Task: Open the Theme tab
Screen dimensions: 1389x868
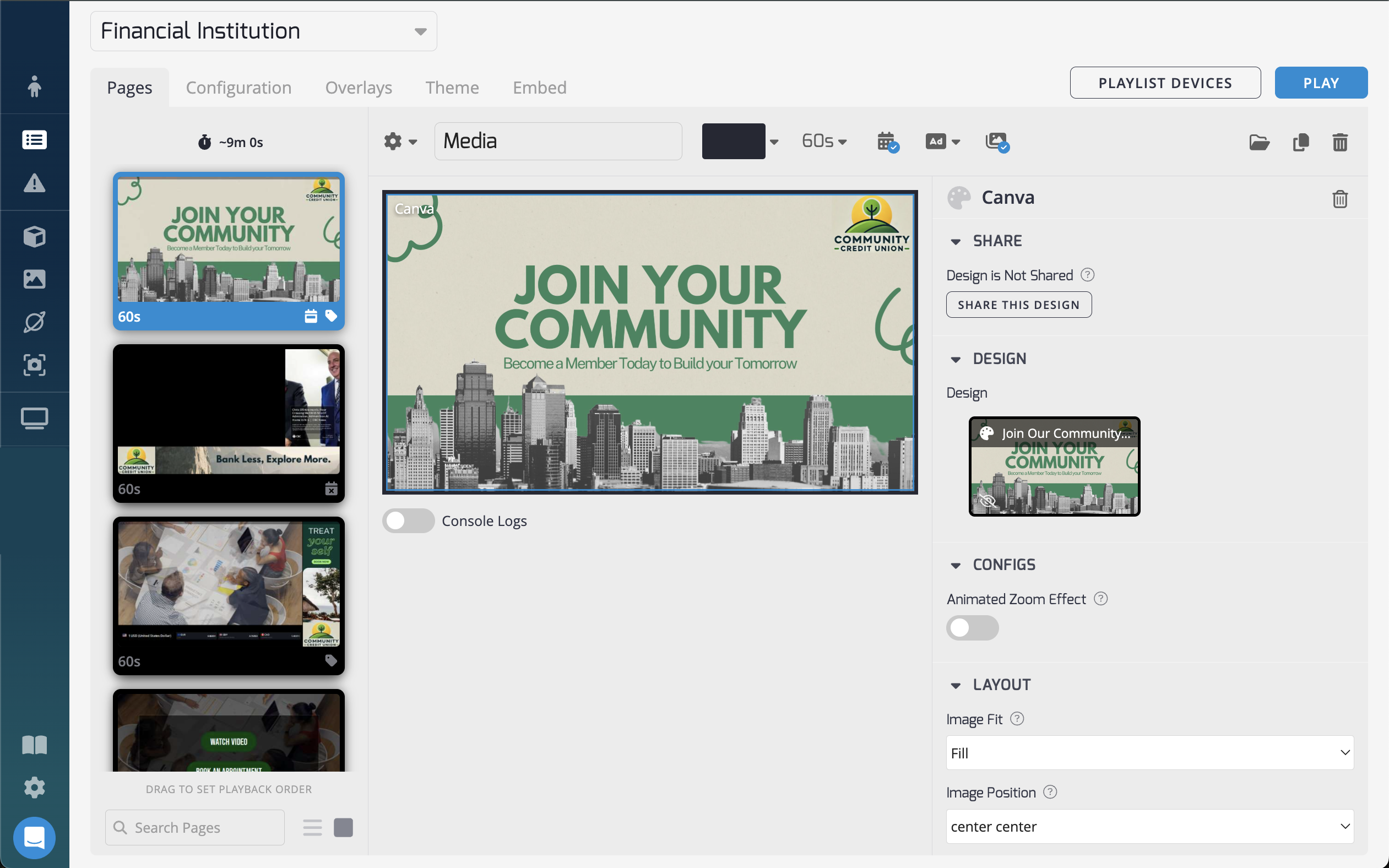Action: point(452,87)
